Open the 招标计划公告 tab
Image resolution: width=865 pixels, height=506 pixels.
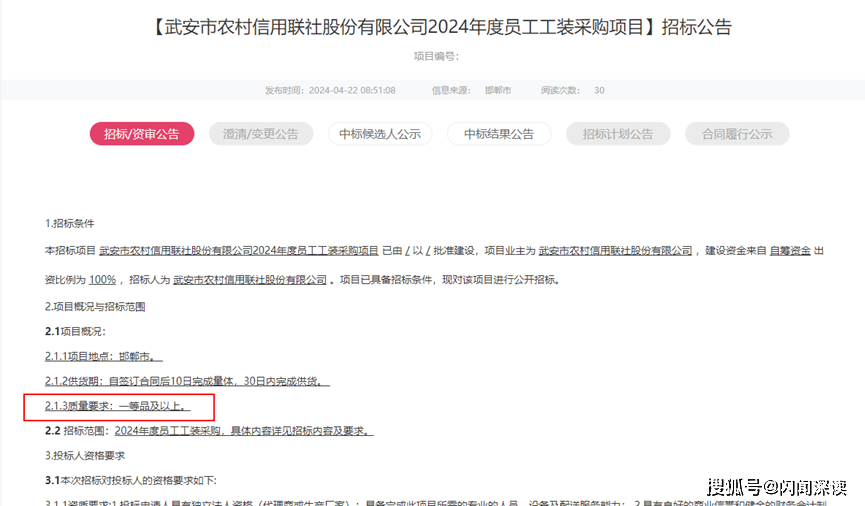618,134
